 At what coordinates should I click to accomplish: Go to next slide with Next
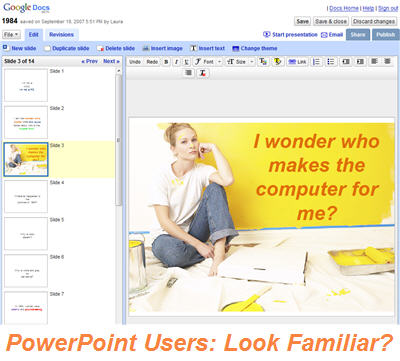(x=111, y=61)
